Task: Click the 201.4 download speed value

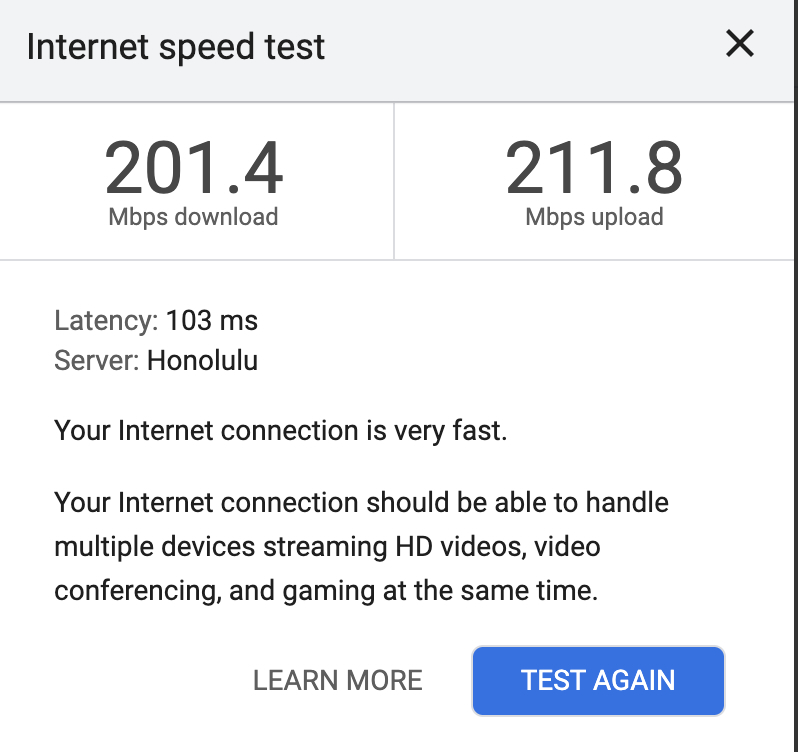Action: (194, 168)
